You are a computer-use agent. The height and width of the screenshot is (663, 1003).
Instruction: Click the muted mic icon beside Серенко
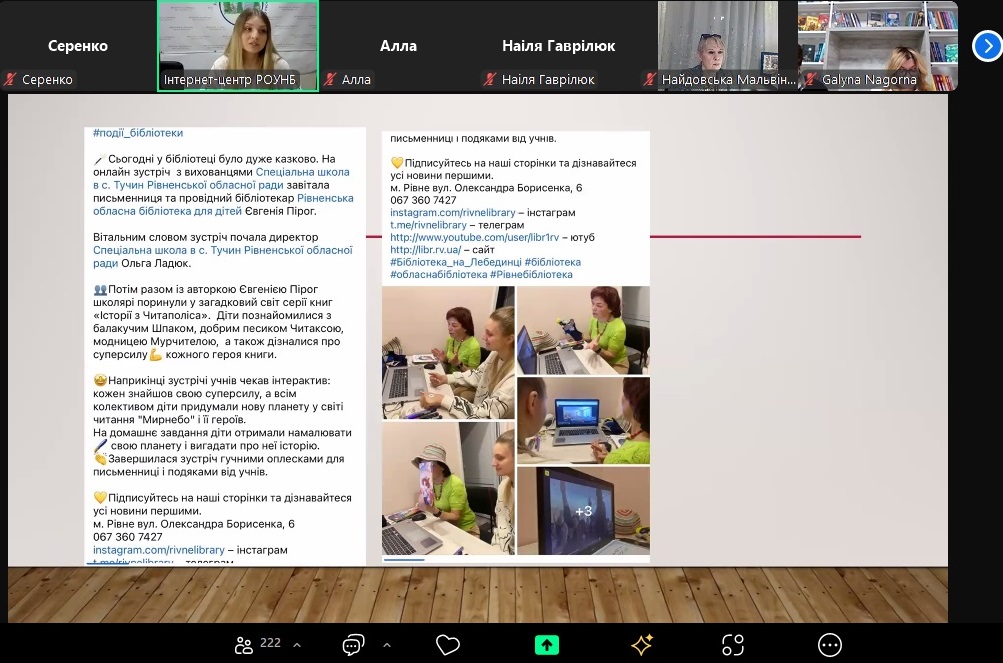pos(11,80)
